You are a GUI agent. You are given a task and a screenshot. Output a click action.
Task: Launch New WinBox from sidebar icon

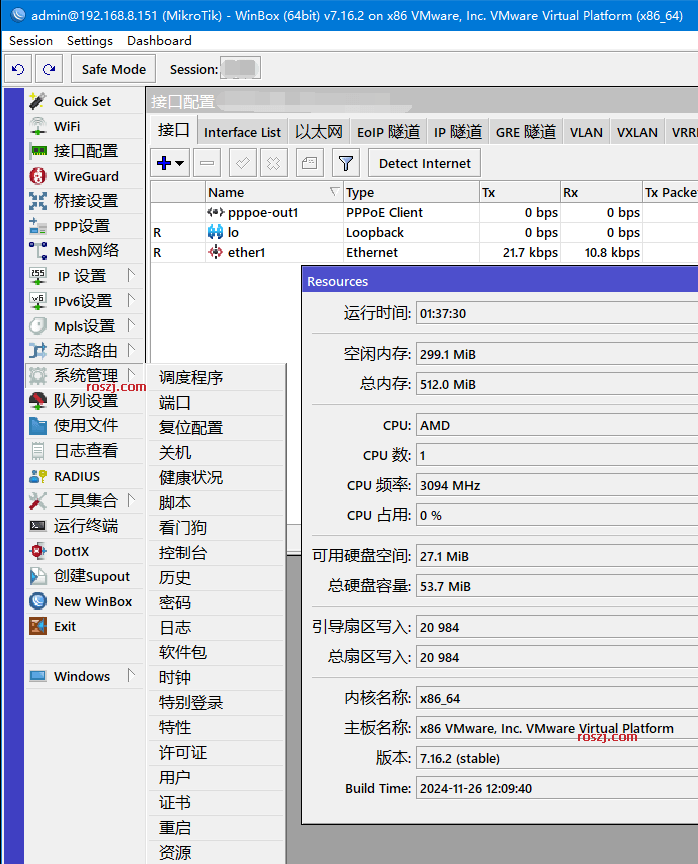click(x=37, y=601)
